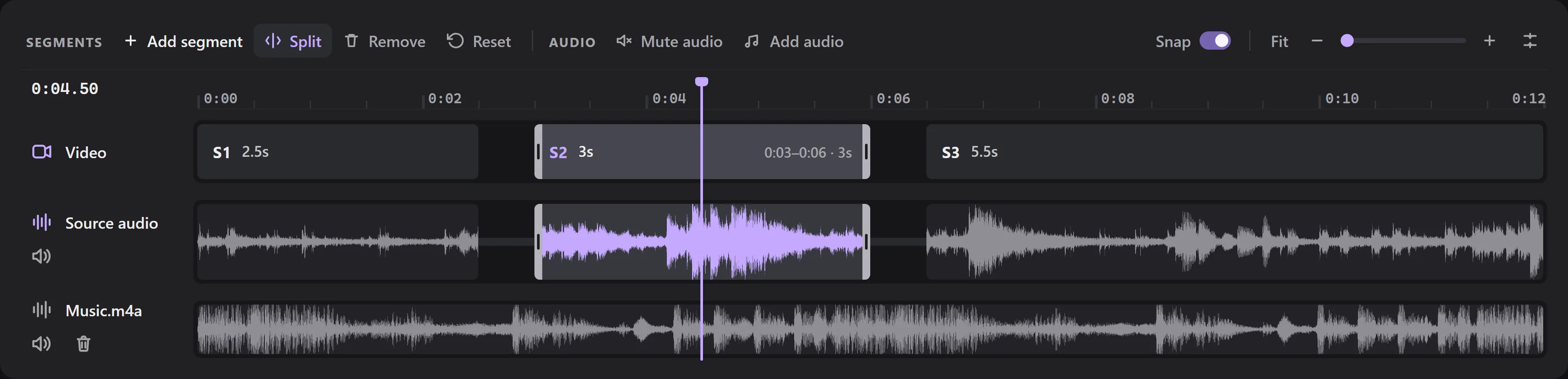Click the circular arrow Reset icon
1568x379 pixels.
pos(455,41)
